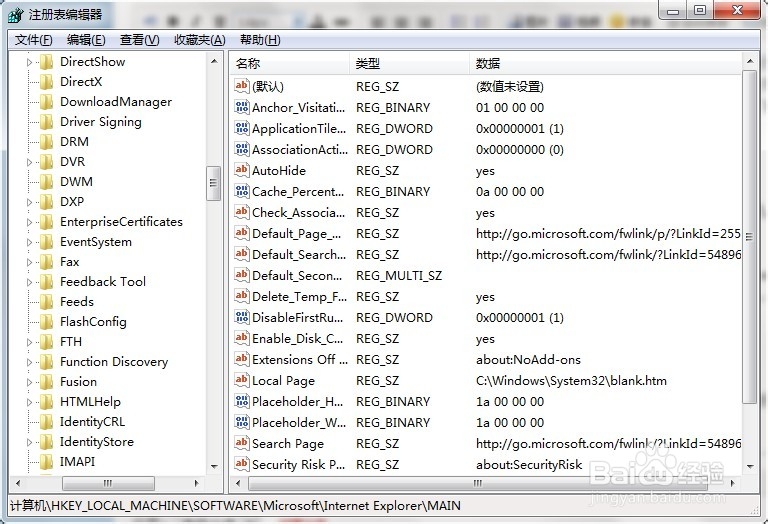The image size is (768, 524).
Task: Open the 编辑(E) menu
Action: pos(86,40)
